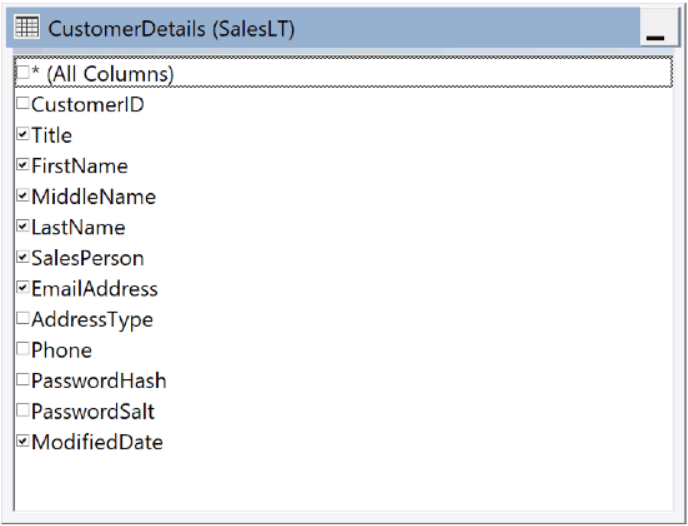
Task: Uncheck the Title column checkbox
Action: pos(23,134)
